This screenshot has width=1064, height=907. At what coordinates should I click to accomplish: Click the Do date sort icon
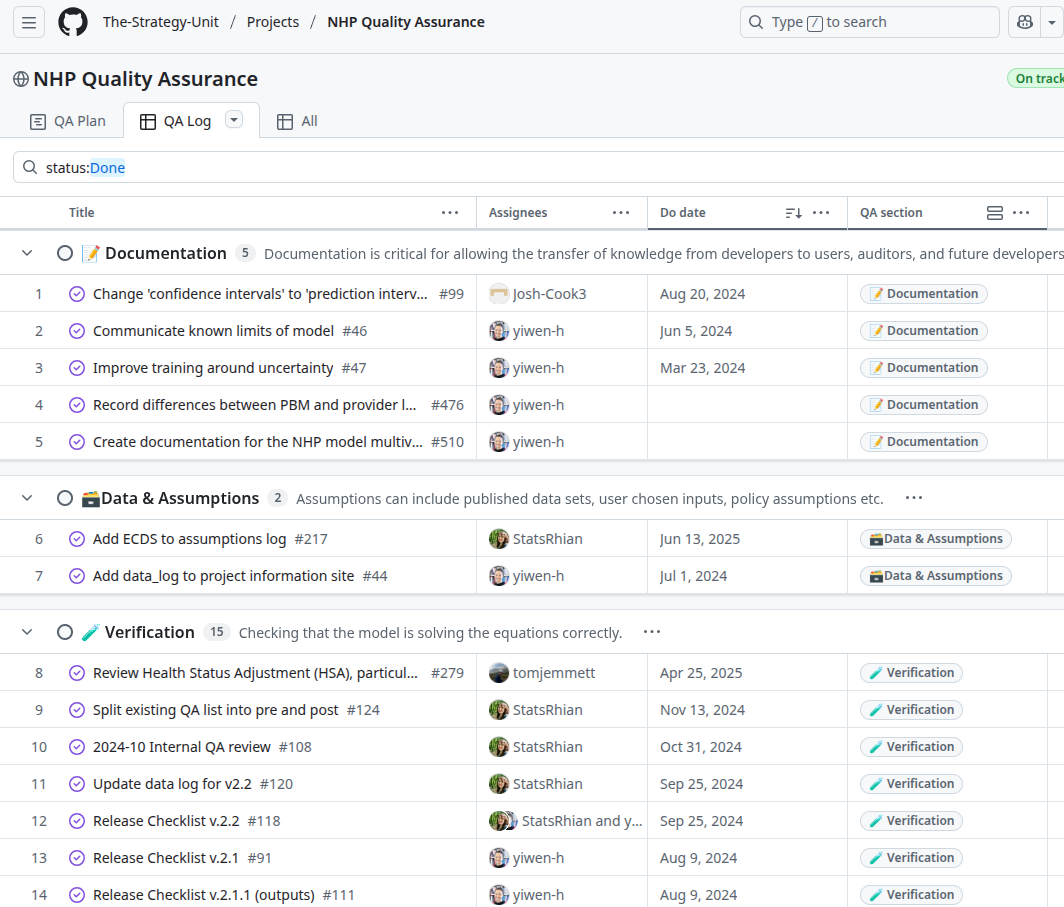793,213
